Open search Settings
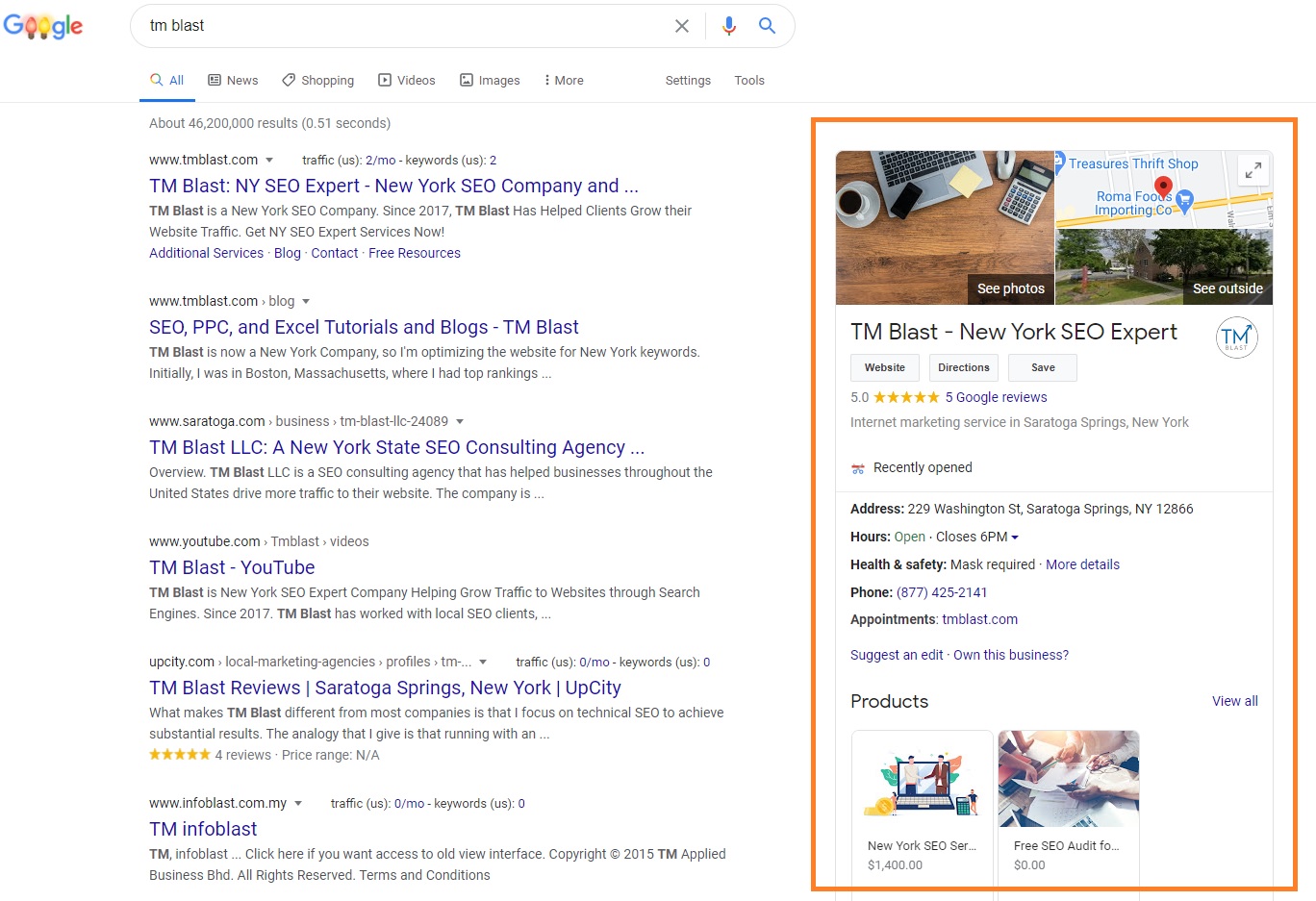The height and width of the screenshot is (901, 1316). pyautogui.click(x=688, y=81)
